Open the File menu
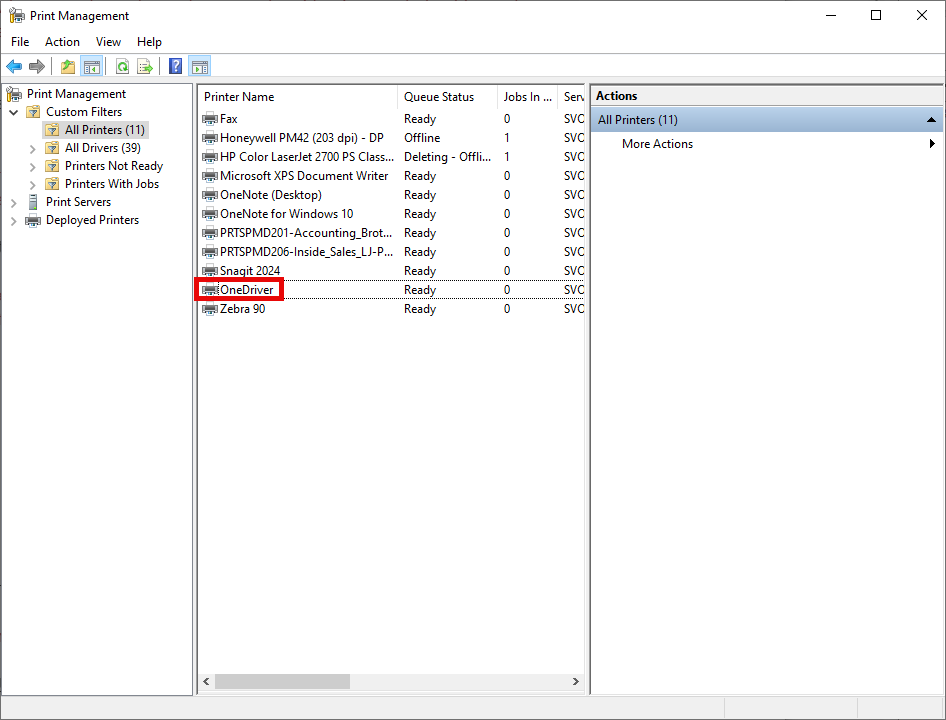The width and height of the screenshot is (946, 720). [x=20, y=42]
